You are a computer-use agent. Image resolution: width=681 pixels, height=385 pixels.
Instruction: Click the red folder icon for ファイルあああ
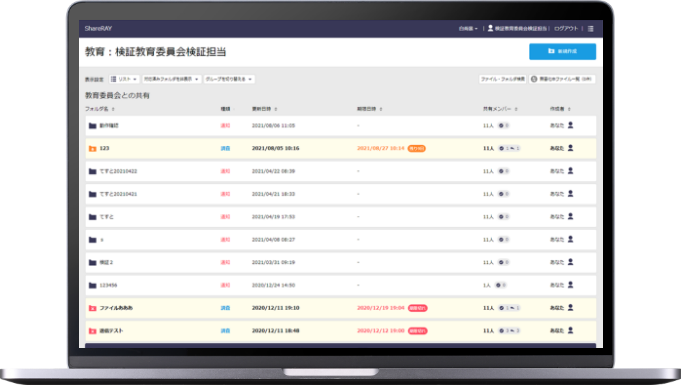coord(93,308)
